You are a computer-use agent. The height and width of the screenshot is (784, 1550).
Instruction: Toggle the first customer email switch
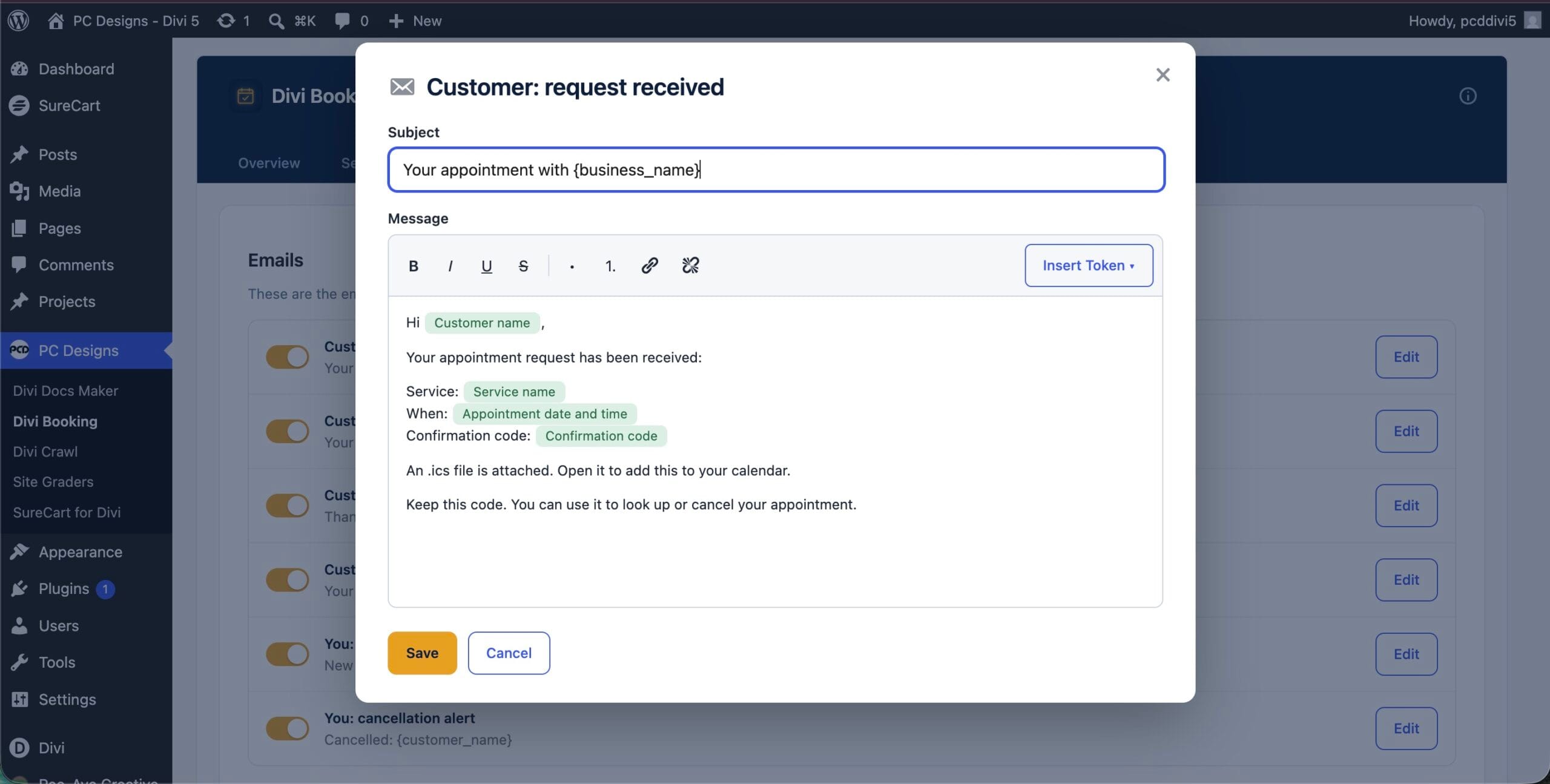point(287,357)
